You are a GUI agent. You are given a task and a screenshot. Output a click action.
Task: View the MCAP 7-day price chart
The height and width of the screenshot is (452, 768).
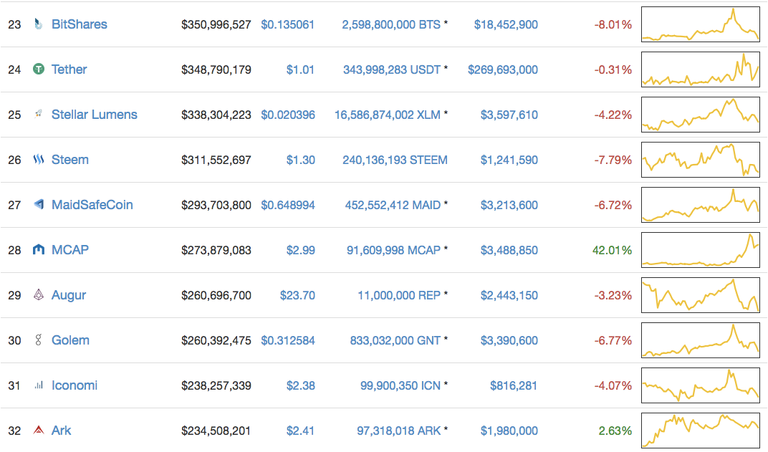pos(701,250)
